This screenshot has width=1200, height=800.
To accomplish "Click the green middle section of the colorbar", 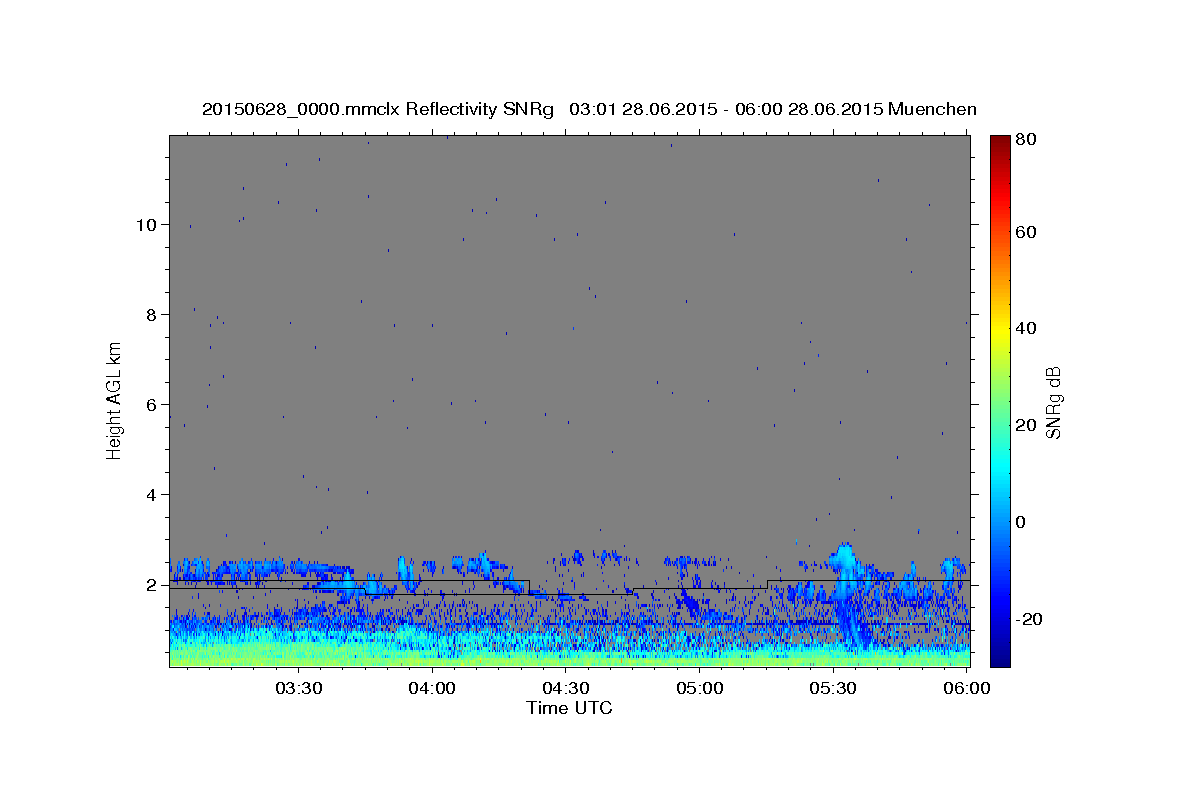I will pos(1000,400).
